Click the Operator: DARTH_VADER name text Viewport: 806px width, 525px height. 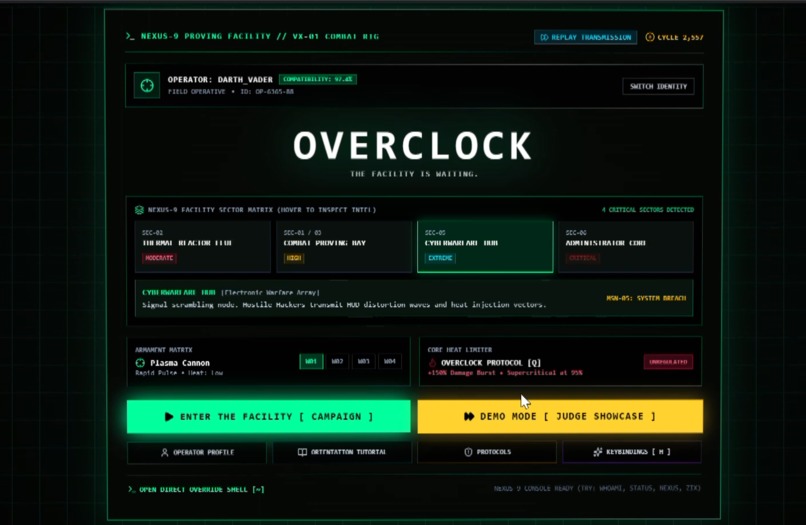tap(220, 80)
